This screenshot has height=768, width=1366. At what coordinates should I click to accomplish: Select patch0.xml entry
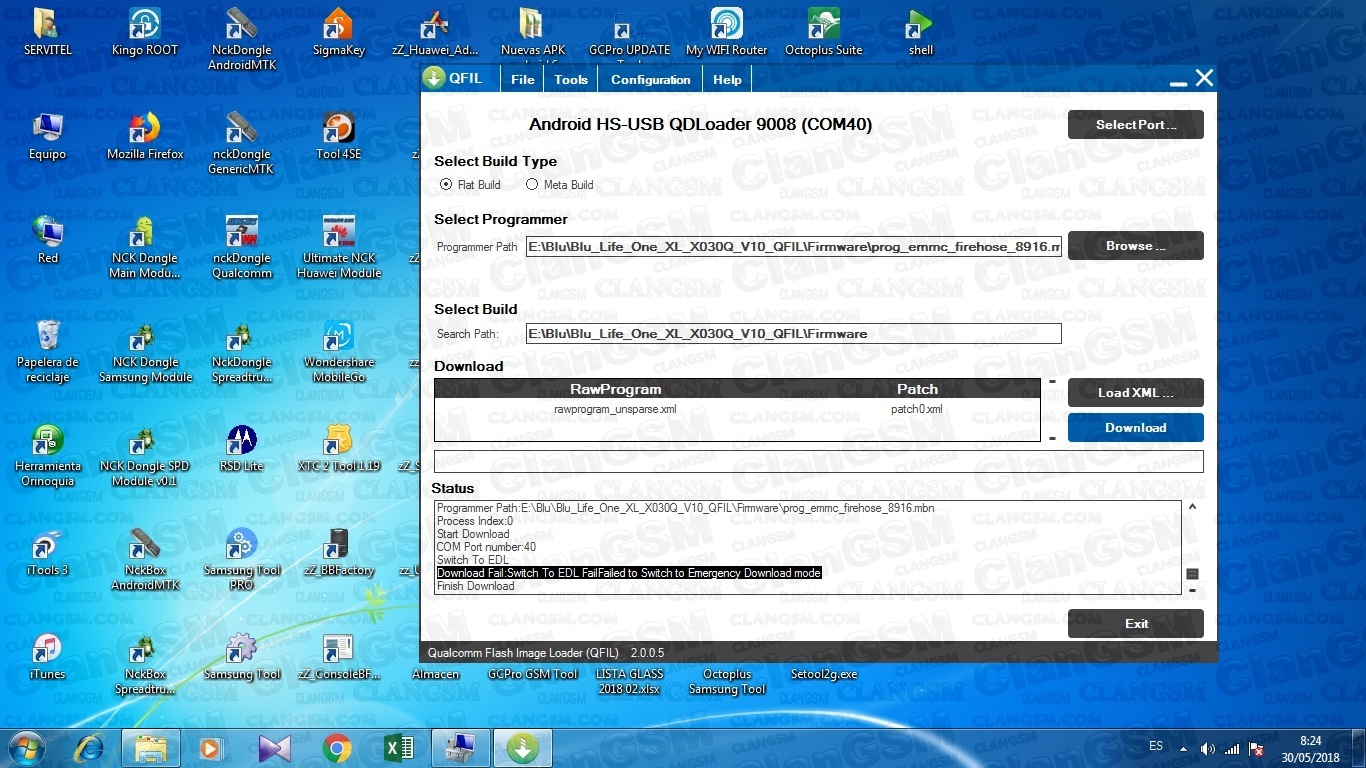[917, 409]
